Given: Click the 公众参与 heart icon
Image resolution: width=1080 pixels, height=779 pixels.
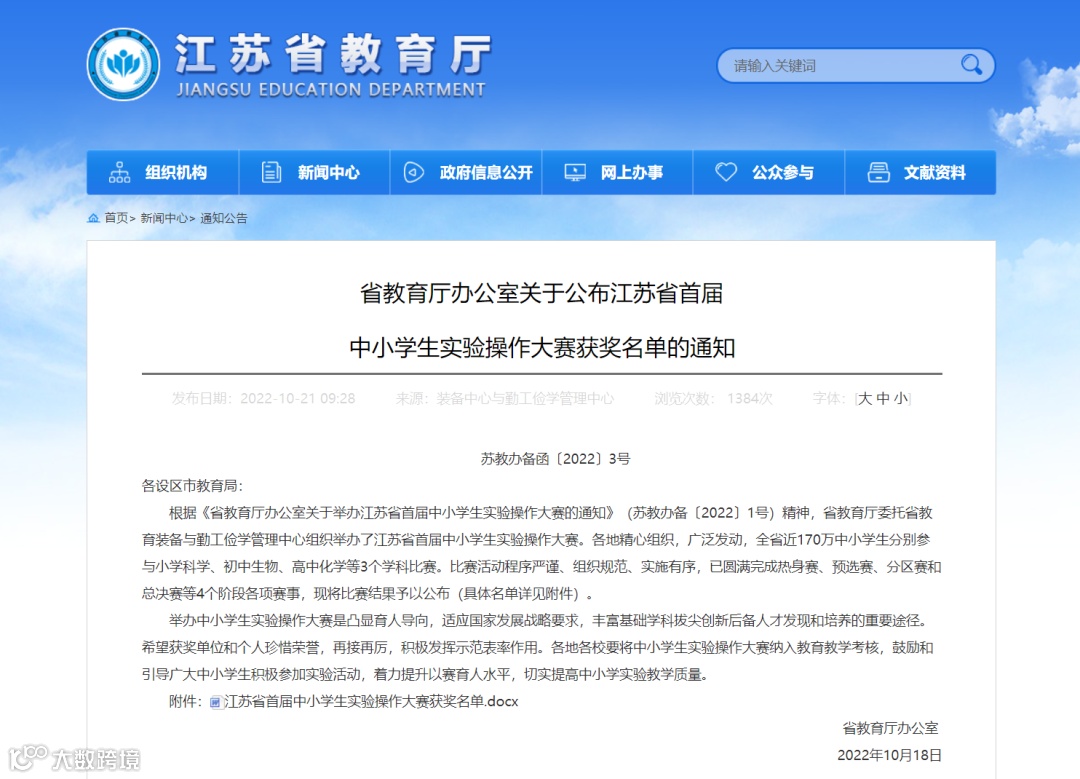Looking at the screenshot, I should pos(726,172).
